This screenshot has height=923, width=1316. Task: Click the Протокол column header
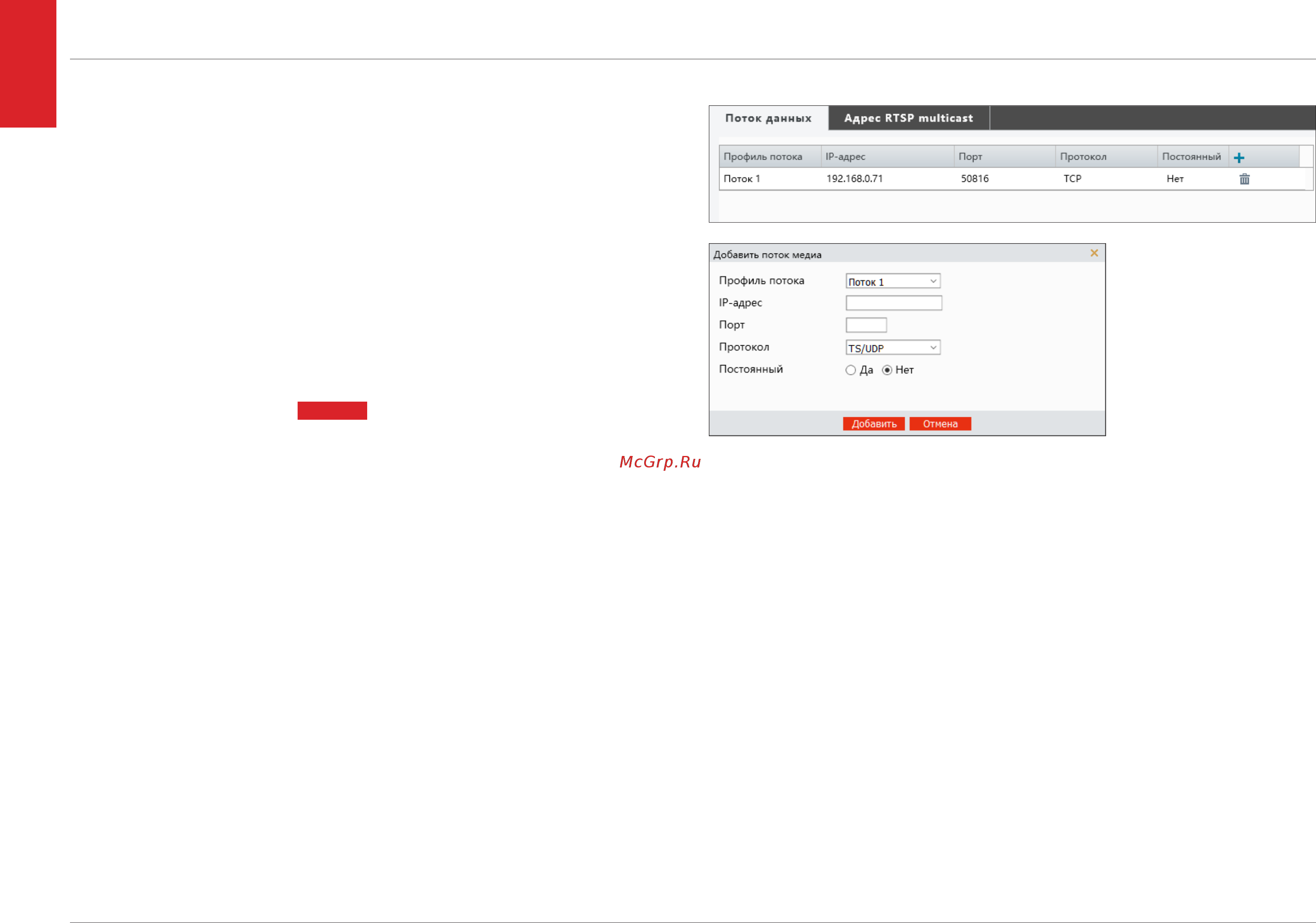point(1106,156)
